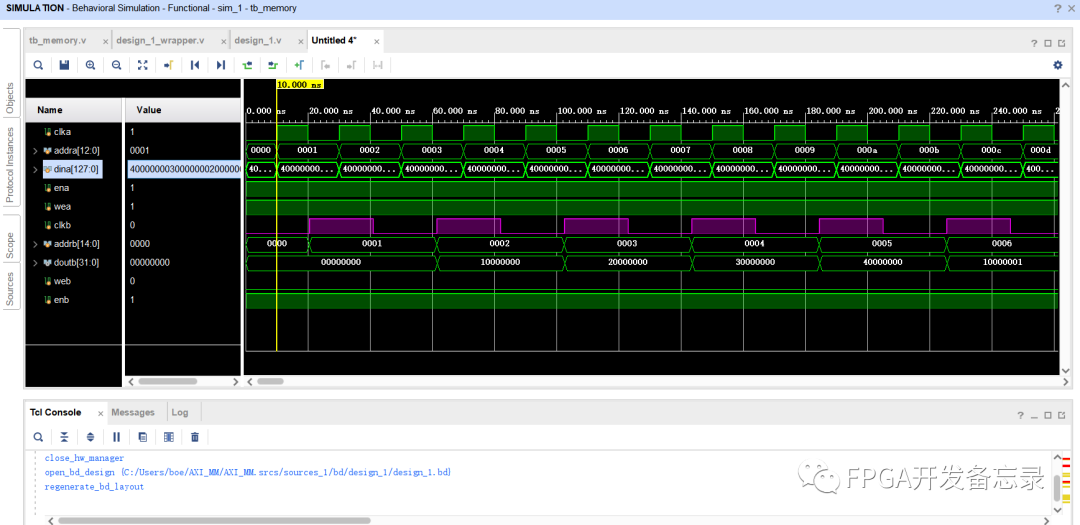Viewport: 1080px width, 525px height.
Task: Pause the Tcl Console output
Action: 116,437
